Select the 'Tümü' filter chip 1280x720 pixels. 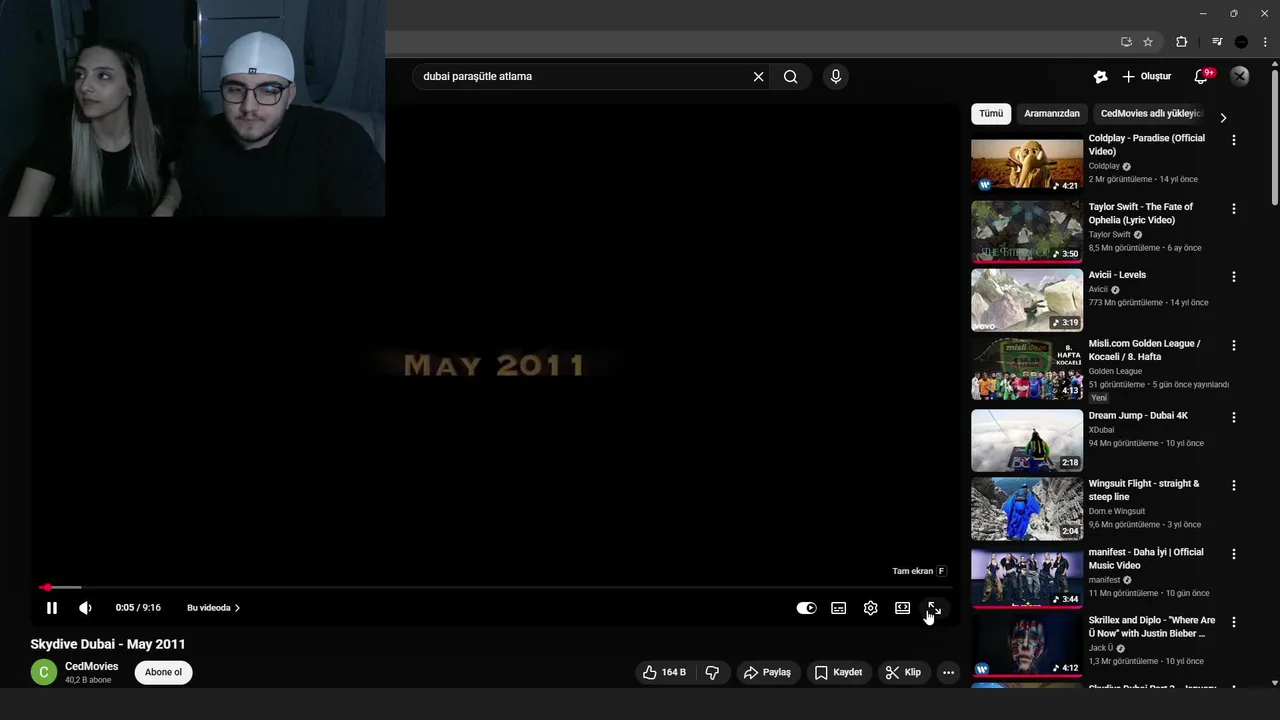point(991,114)
